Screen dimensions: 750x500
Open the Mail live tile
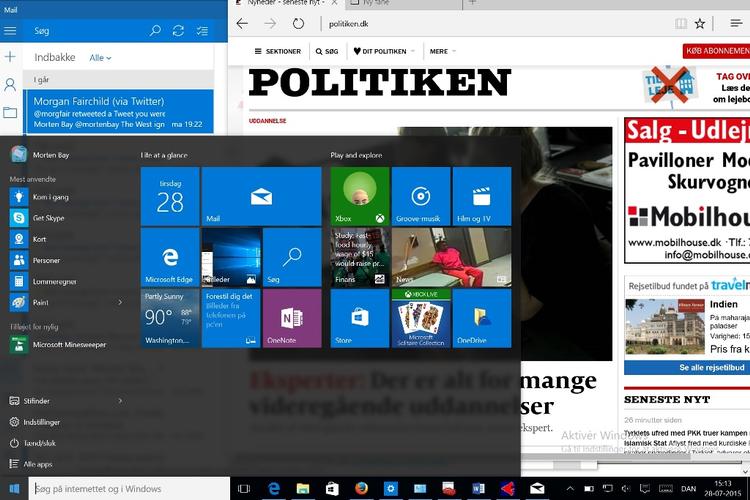pos(262,196)
